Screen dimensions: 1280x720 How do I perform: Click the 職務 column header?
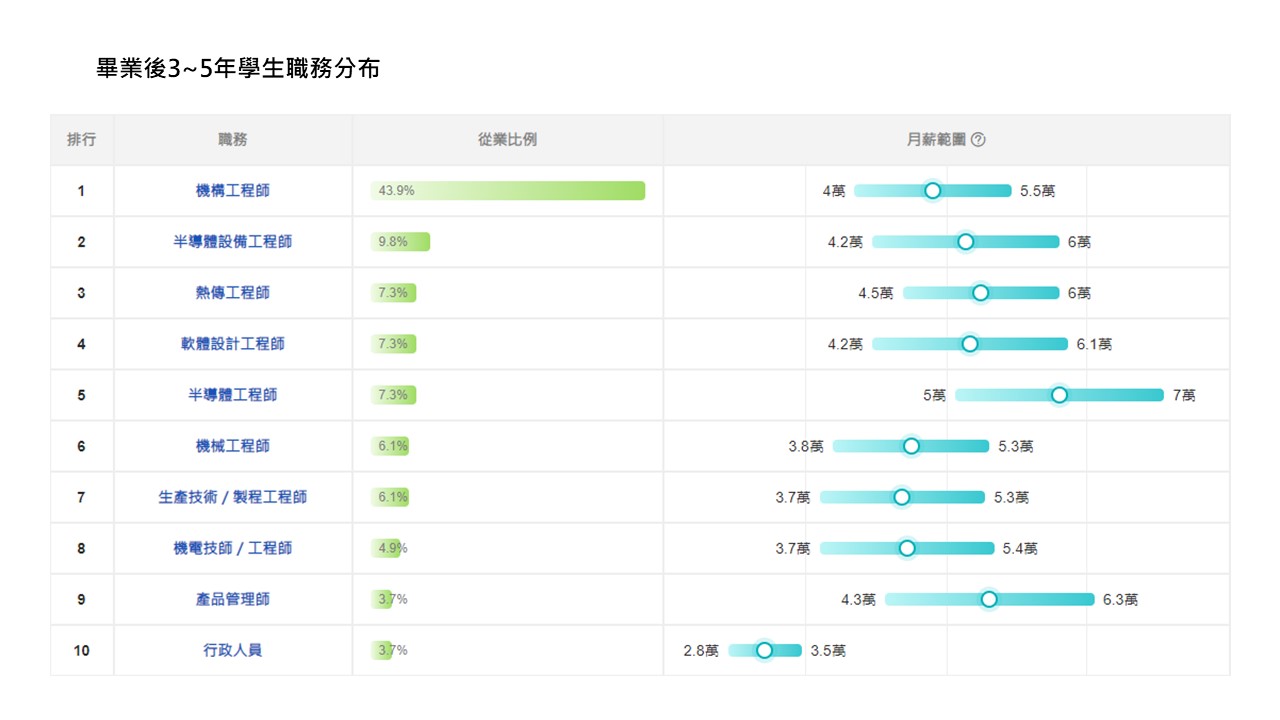[x=232, y=140]
